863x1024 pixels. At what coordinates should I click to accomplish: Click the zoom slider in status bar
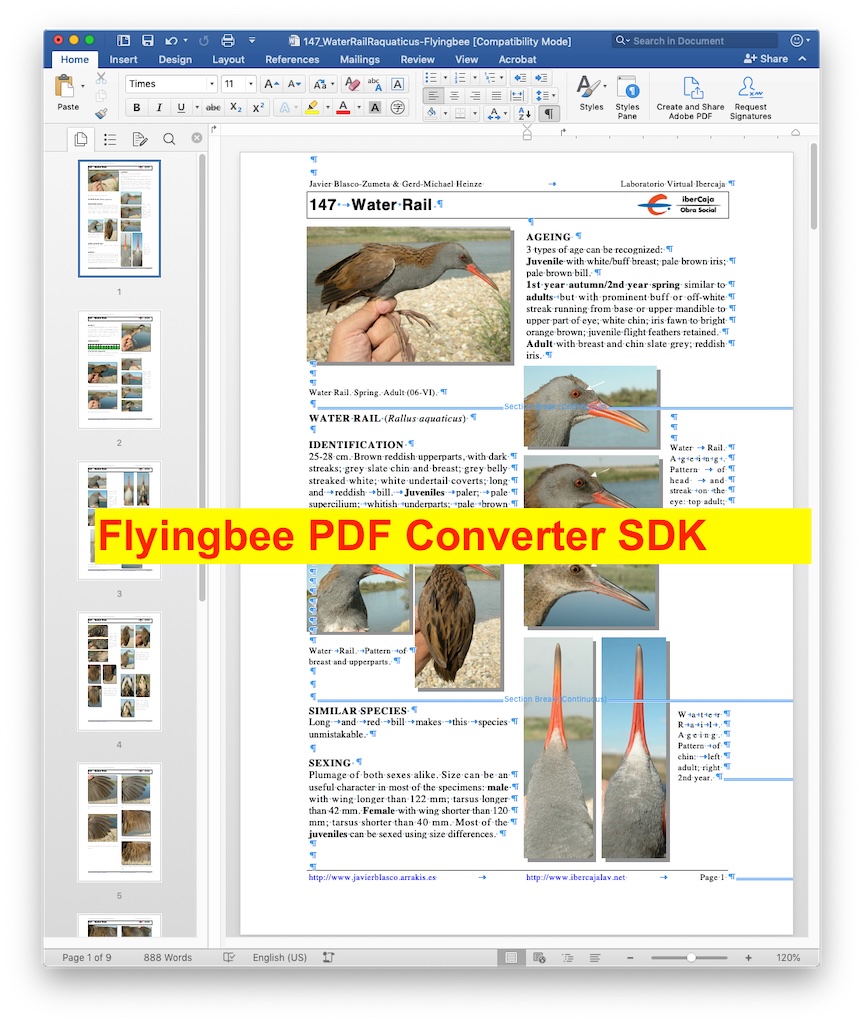click(690, 957)
